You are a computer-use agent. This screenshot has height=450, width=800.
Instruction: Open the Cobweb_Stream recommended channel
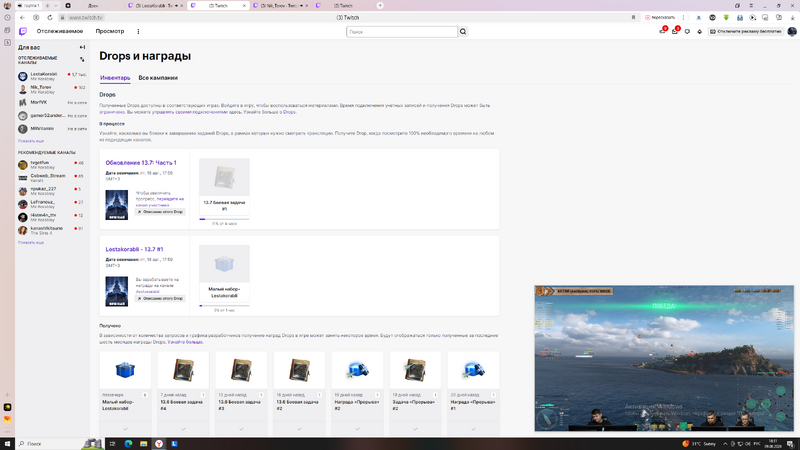tap(52, 178)
